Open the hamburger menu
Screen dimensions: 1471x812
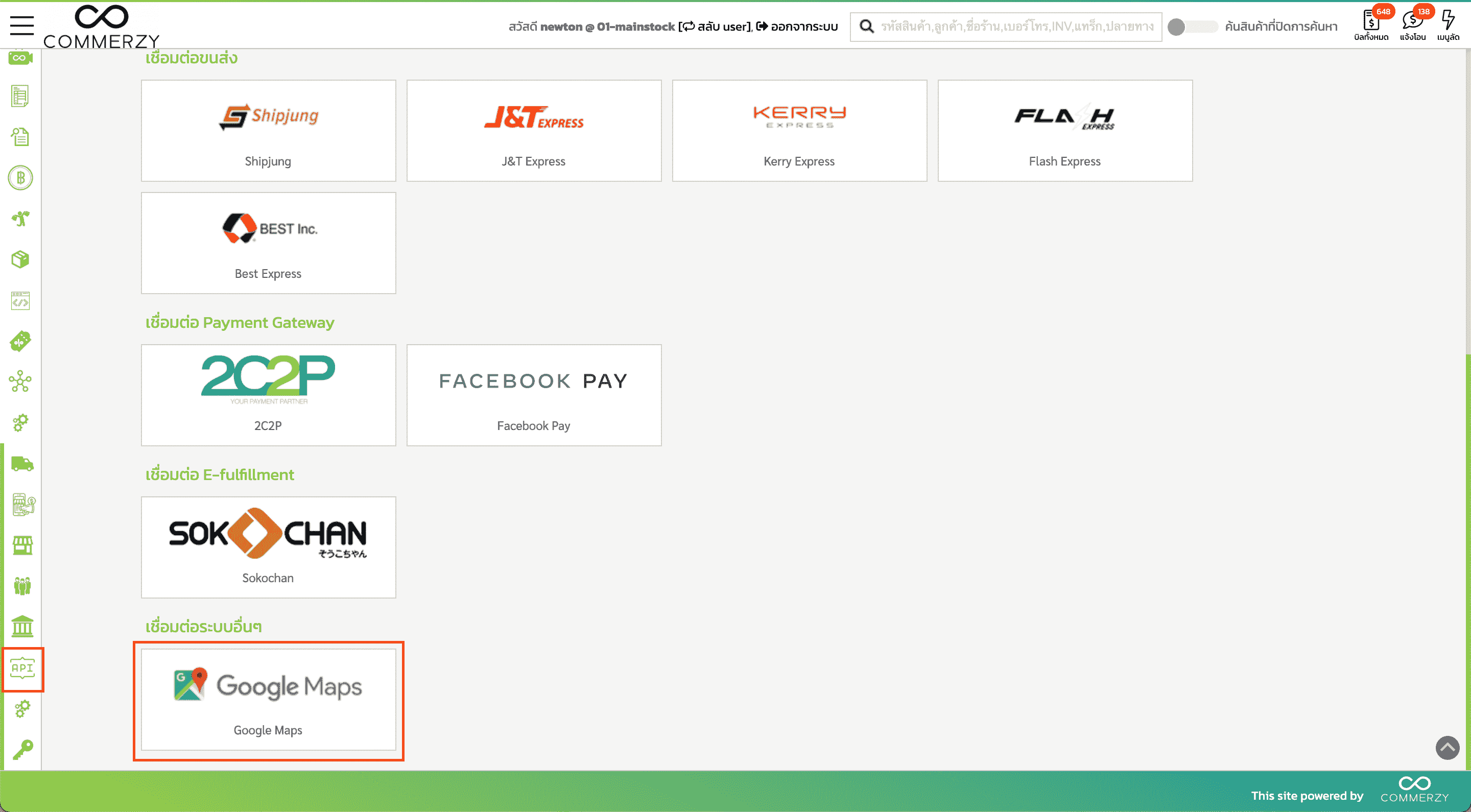(21, 26)
